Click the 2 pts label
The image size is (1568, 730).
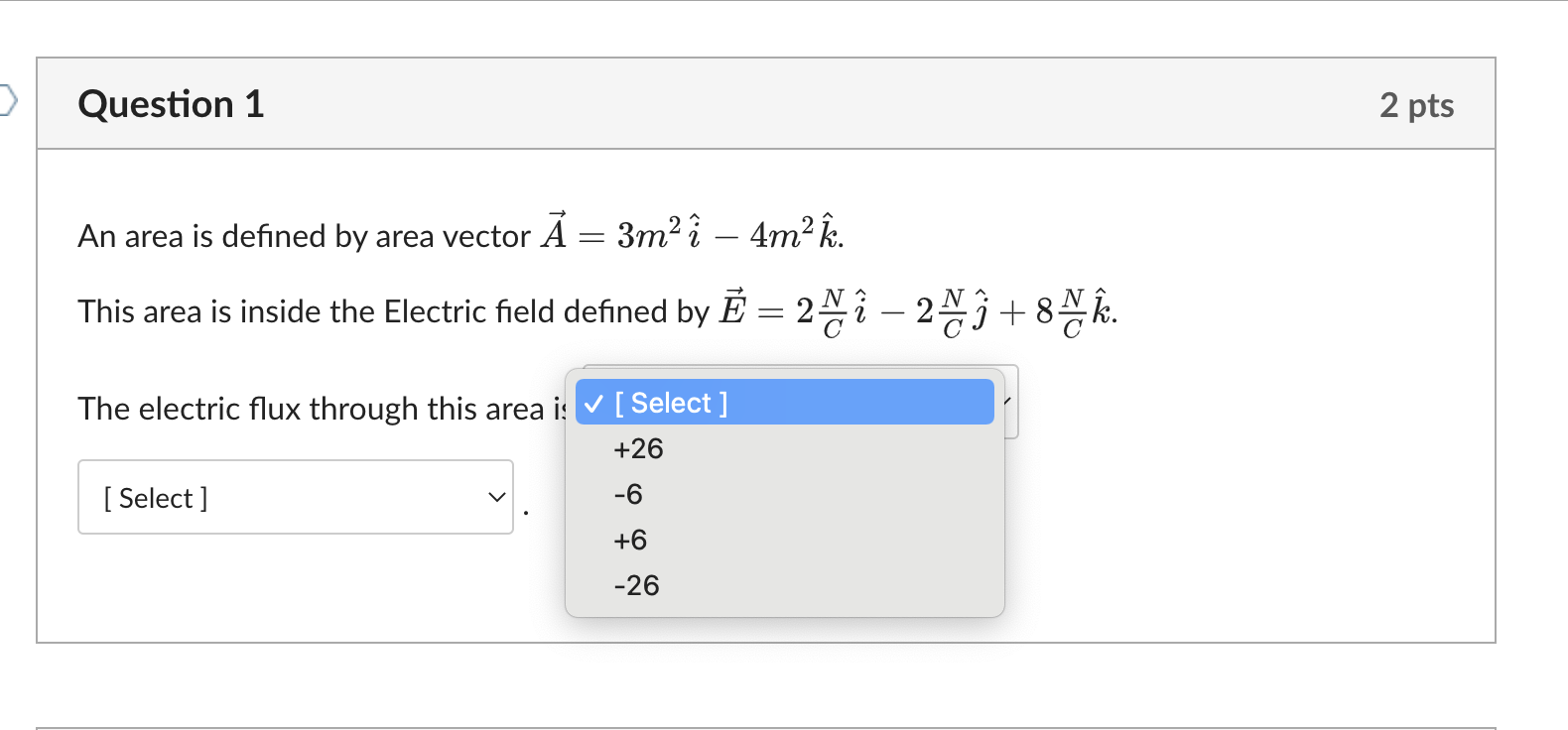[x=1416, y=105]
